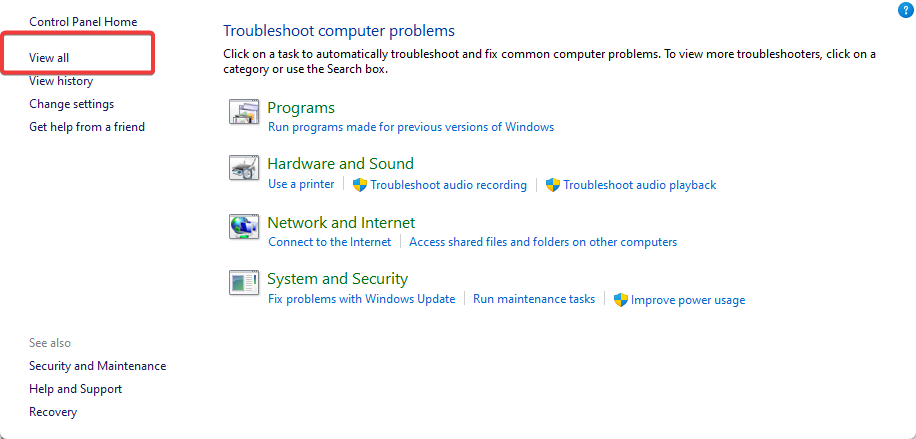Select Get help from a friend
Viewport: 916px width, 439px height.
tap(87, 127)
